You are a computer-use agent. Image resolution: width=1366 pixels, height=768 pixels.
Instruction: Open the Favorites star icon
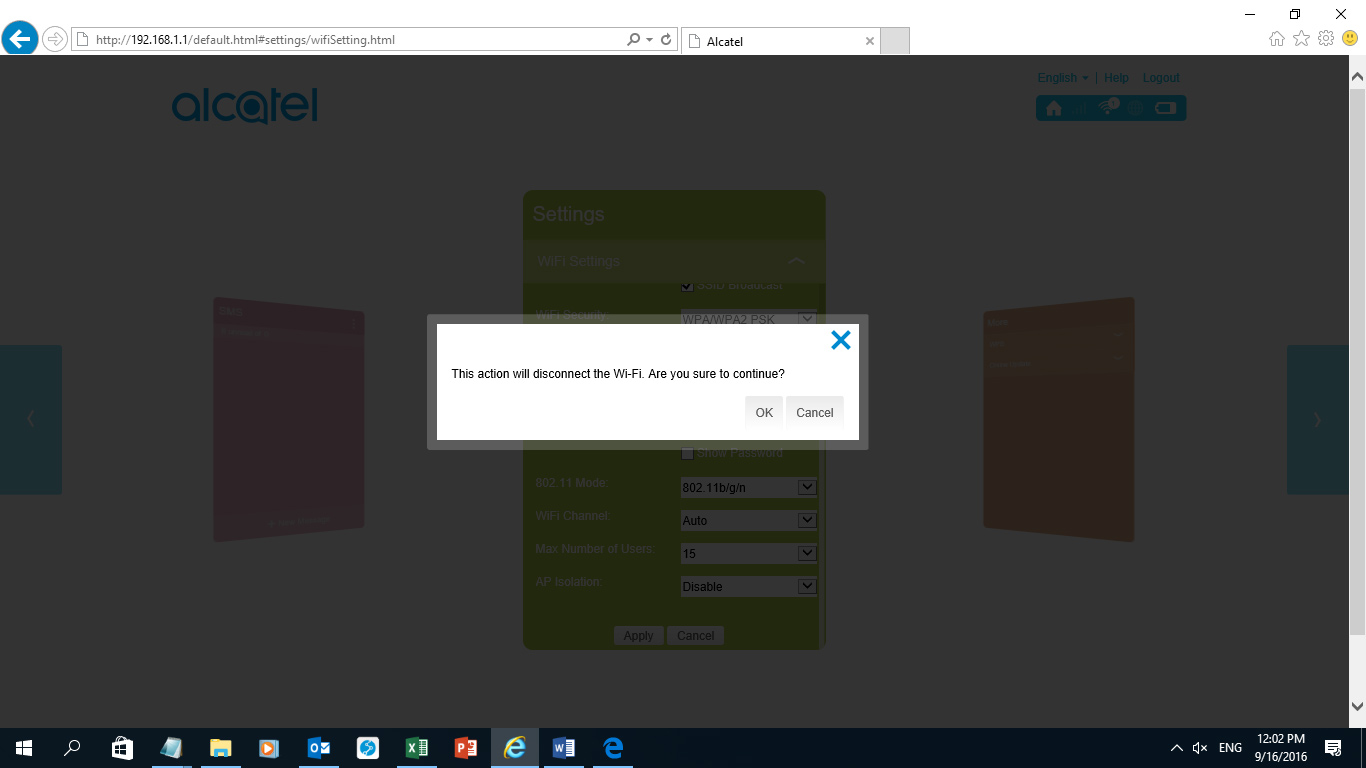coord(1301,39)
